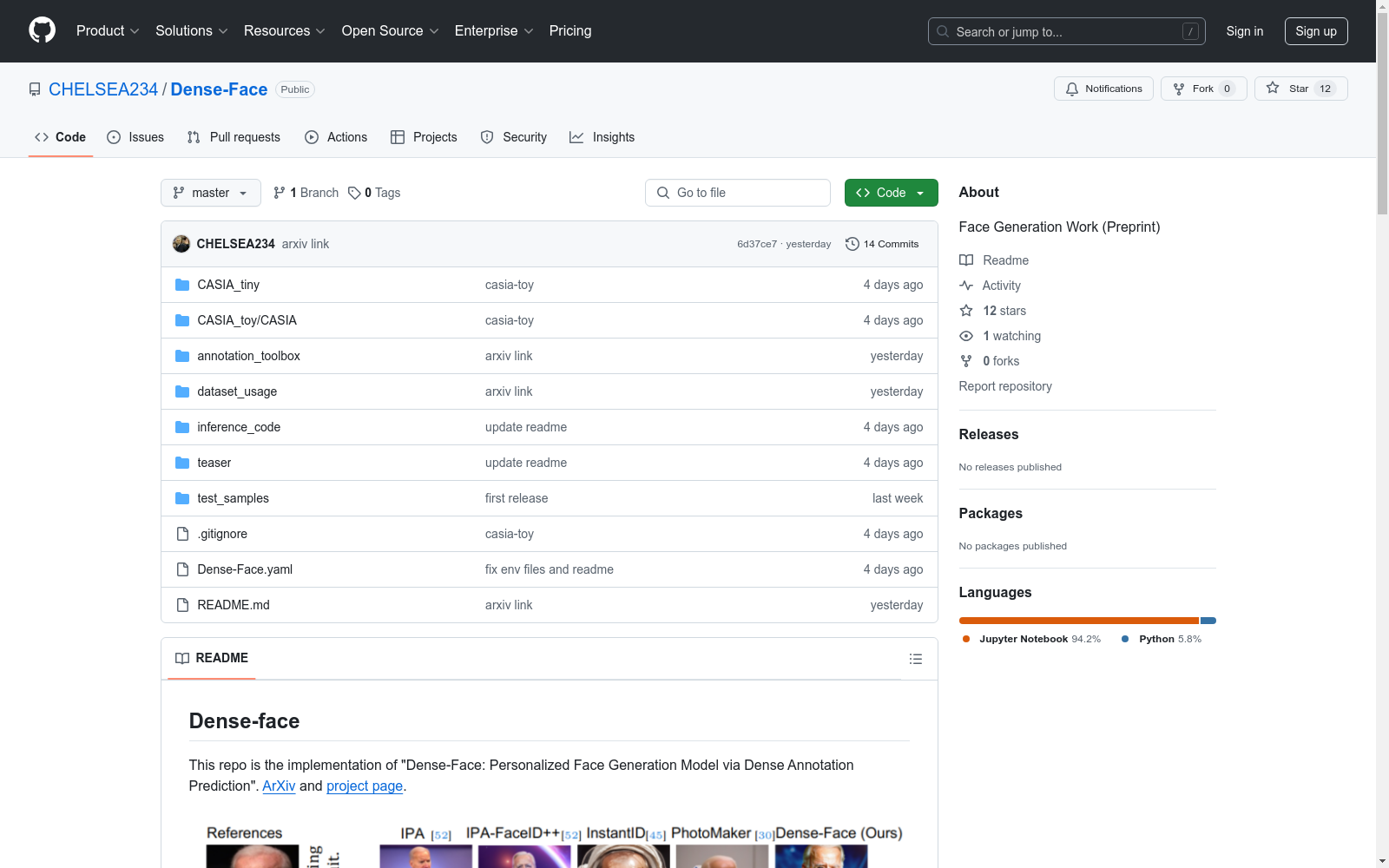1389x868 pixels.
Task: Switch to the Security tab
Action: 514,137
